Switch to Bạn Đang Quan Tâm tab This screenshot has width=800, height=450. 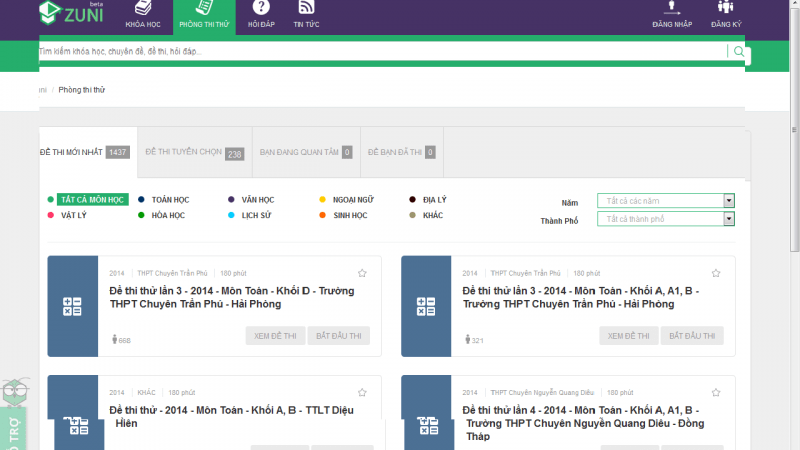pos(306,152)
